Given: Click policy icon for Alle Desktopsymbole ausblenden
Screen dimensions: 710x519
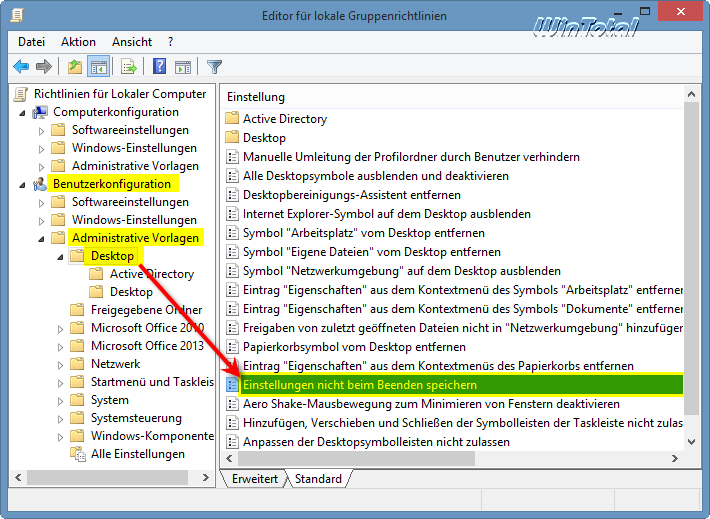Looking at the screenshot, I should coord(232,176).
